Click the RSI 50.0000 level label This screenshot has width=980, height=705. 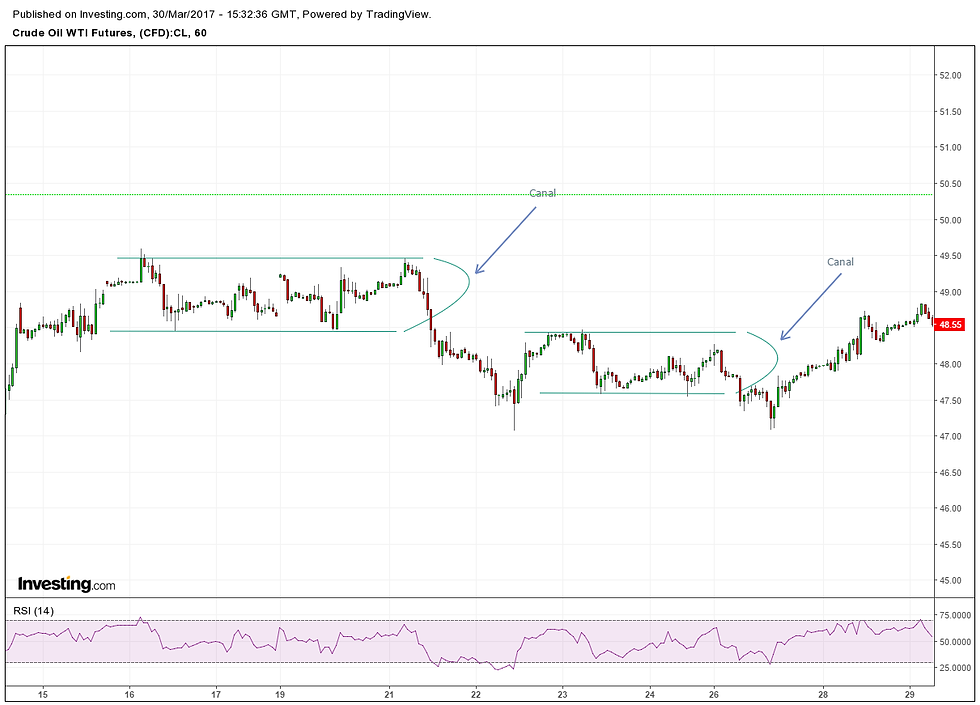click(954, 642)
